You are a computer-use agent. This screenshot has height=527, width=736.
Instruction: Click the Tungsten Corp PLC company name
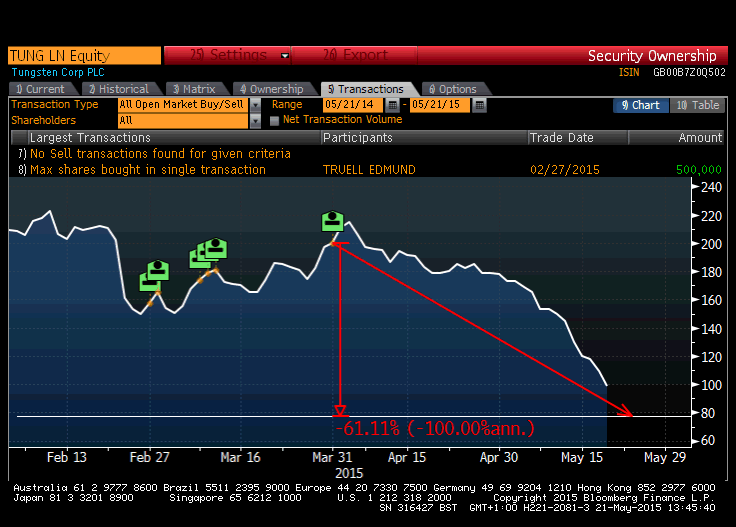tap(58, 72)
